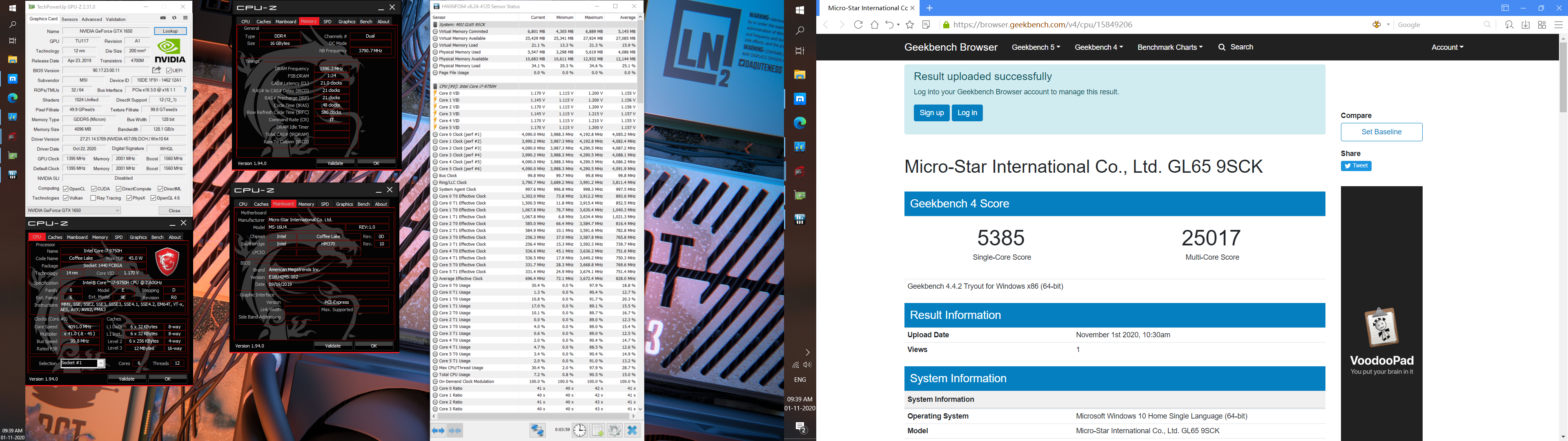Open search engine selector dropdown arrow
The image size is (1568, 441).
(1388, 25)
